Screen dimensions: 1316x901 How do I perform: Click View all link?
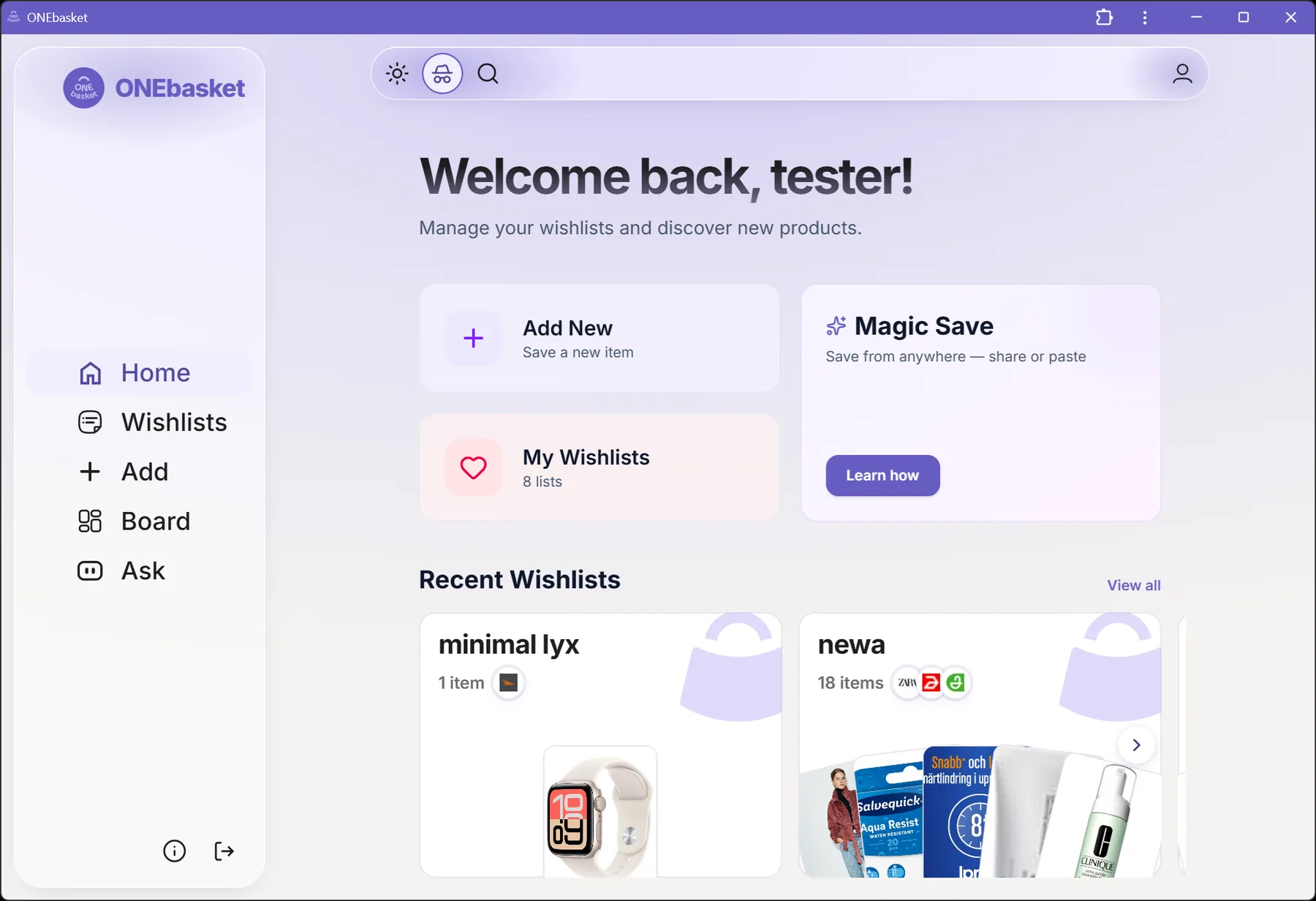pyautogui.click(x=1133, y=585)
